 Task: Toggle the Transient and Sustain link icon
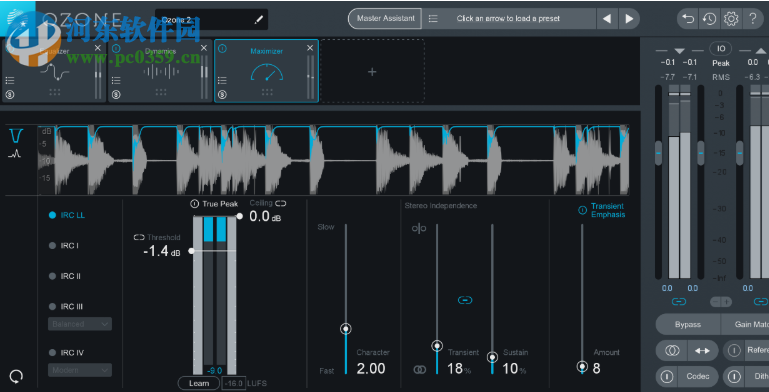click(x=464, y=300)
